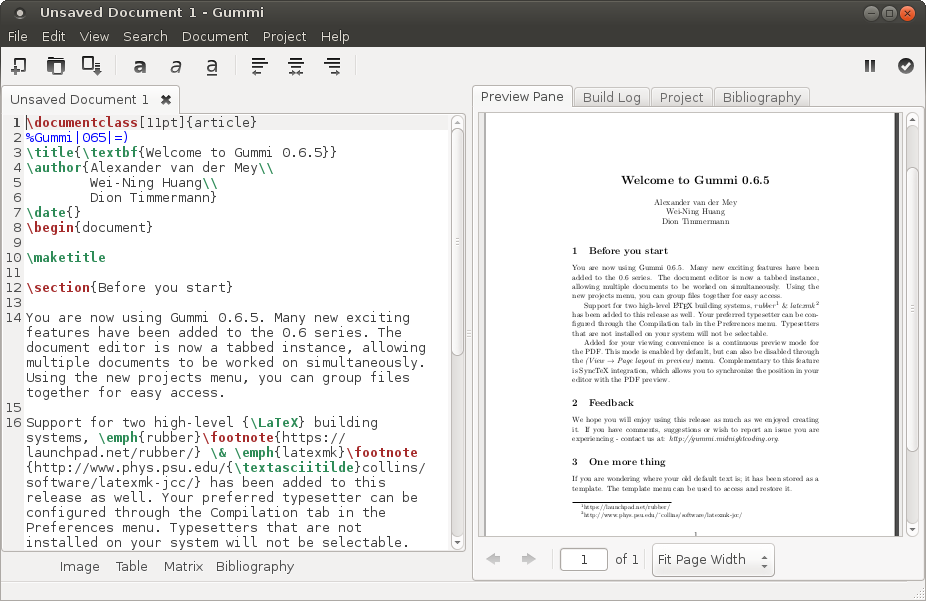Open the Document menu
This screenshot has height=601, width=926.
click(x=215, y=37)
